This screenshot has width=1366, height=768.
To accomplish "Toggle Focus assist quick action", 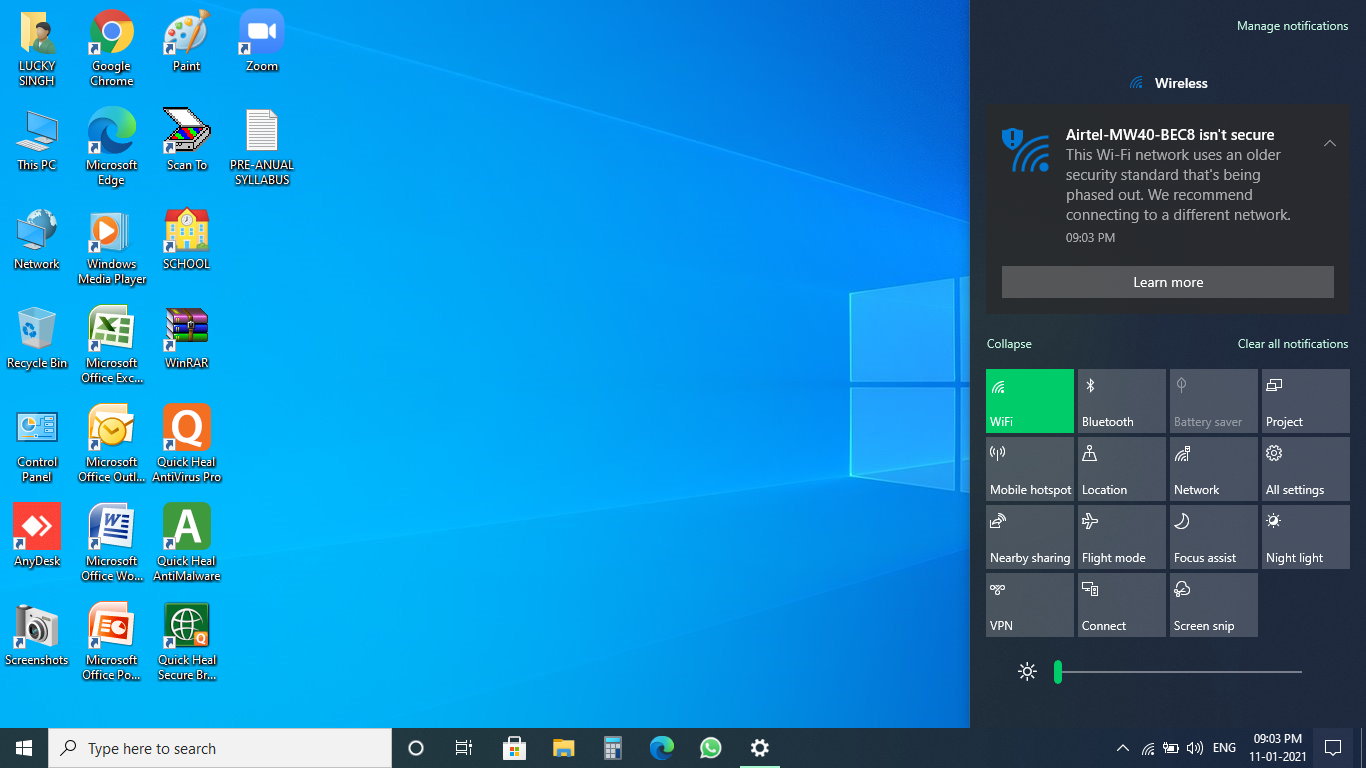I will point(1214,537).
